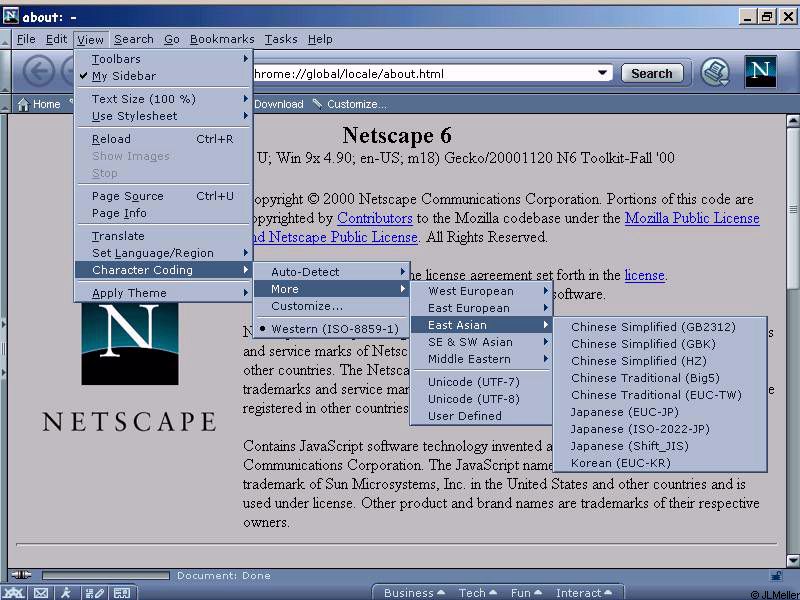Open Mail via the envelope icon
Screen dimensions: 800x600
41,593
